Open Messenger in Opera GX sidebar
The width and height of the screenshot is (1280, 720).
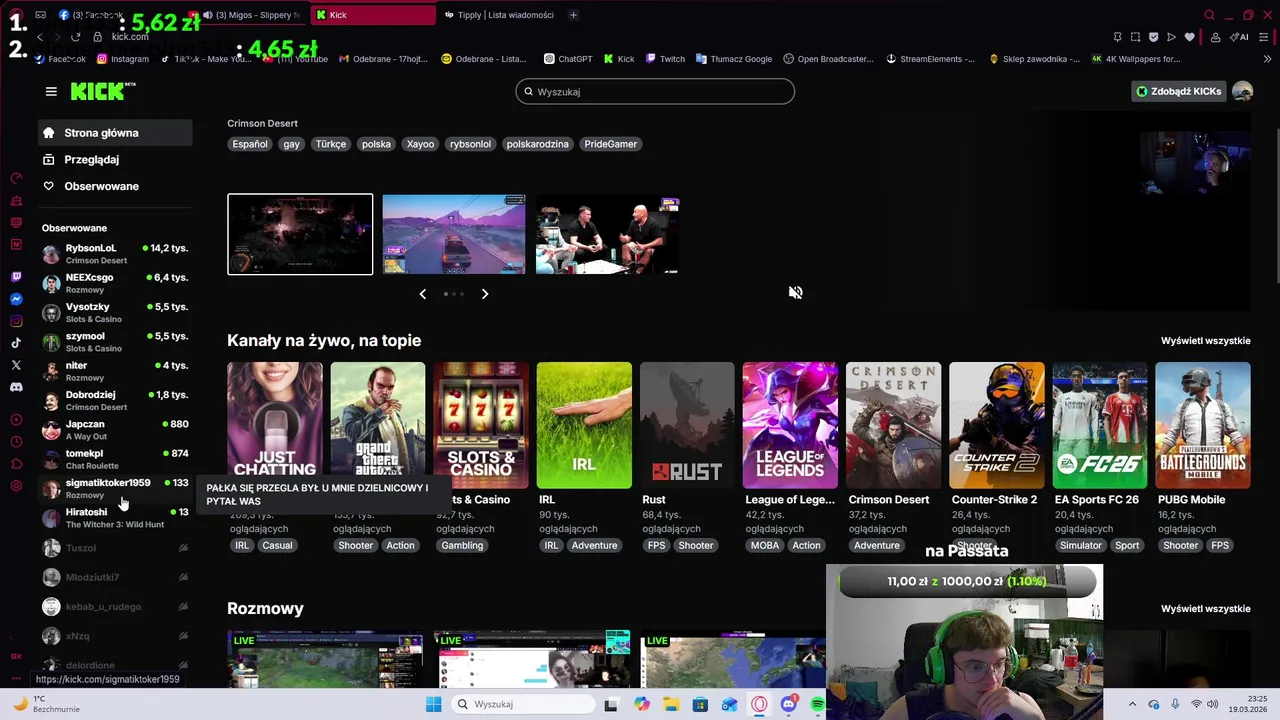coord(16,299)
